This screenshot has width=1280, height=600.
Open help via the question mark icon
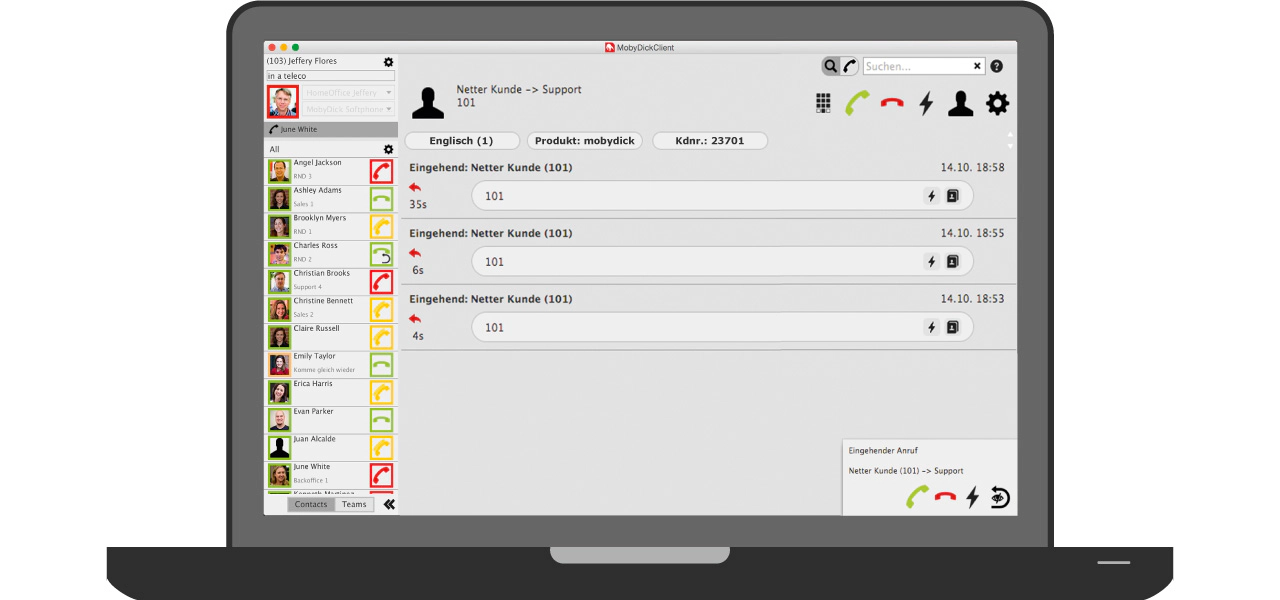996,66
